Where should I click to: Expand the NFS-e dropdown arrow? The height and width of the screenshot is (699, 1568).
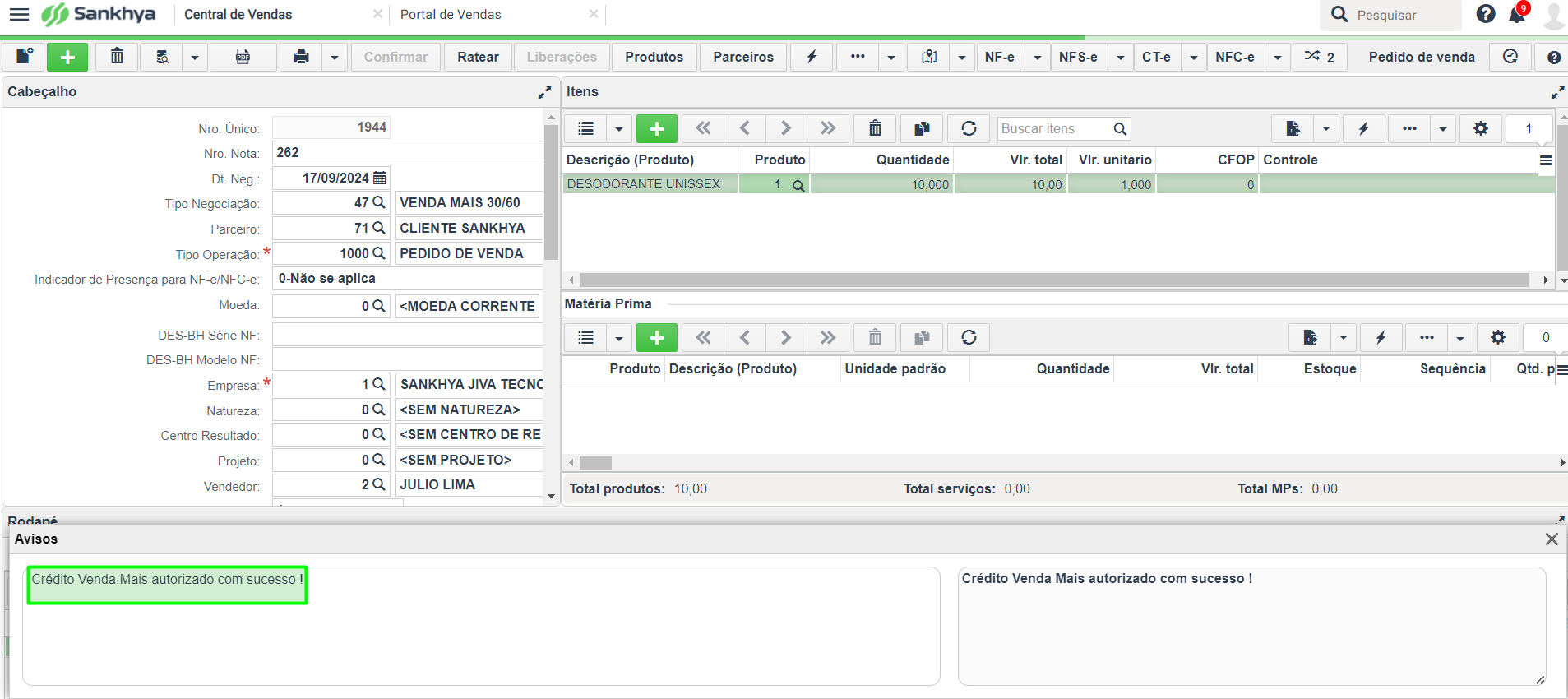pyautogui.click(x=1120, y=57)
